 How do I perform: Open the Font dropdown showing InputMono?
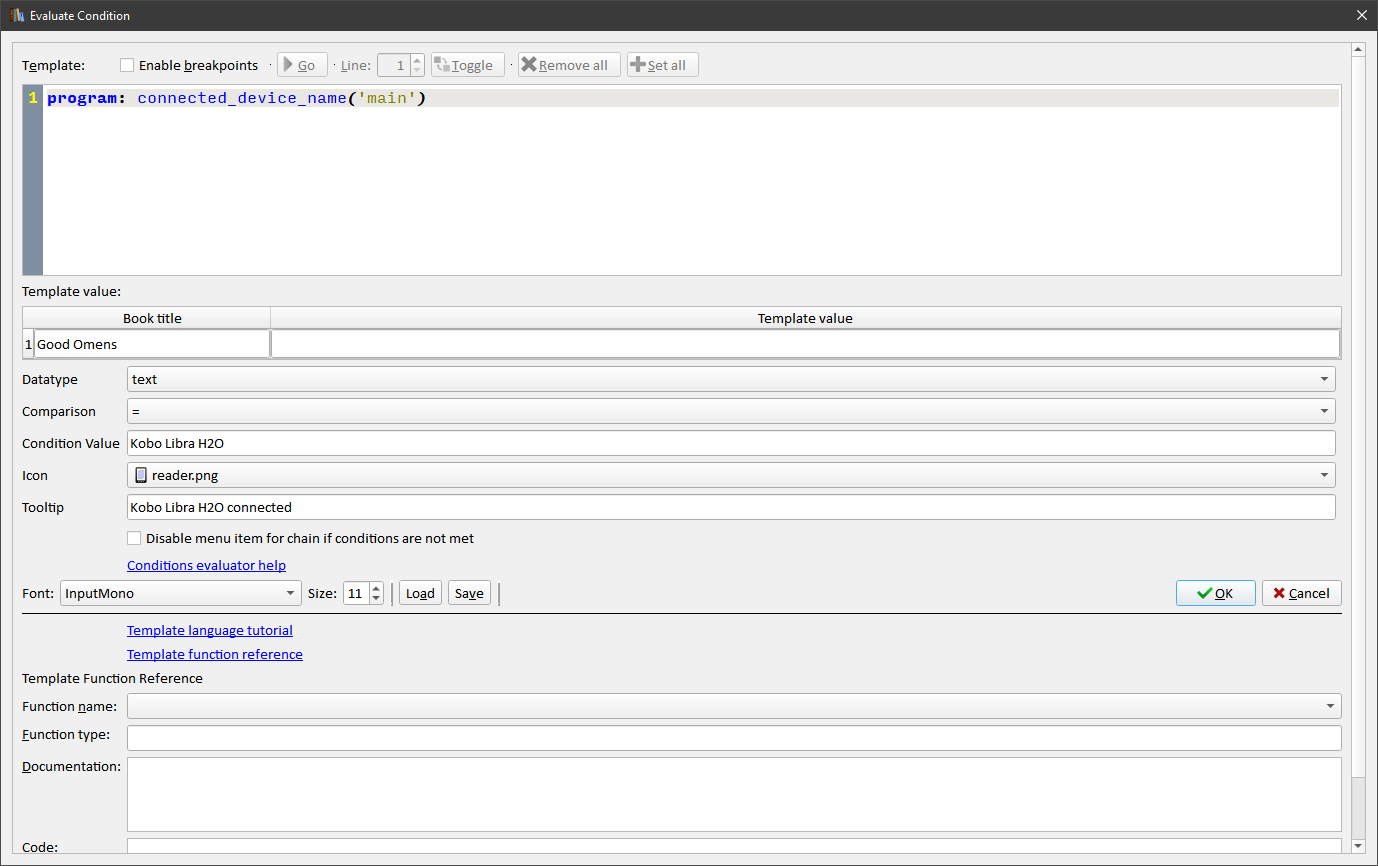180,593
